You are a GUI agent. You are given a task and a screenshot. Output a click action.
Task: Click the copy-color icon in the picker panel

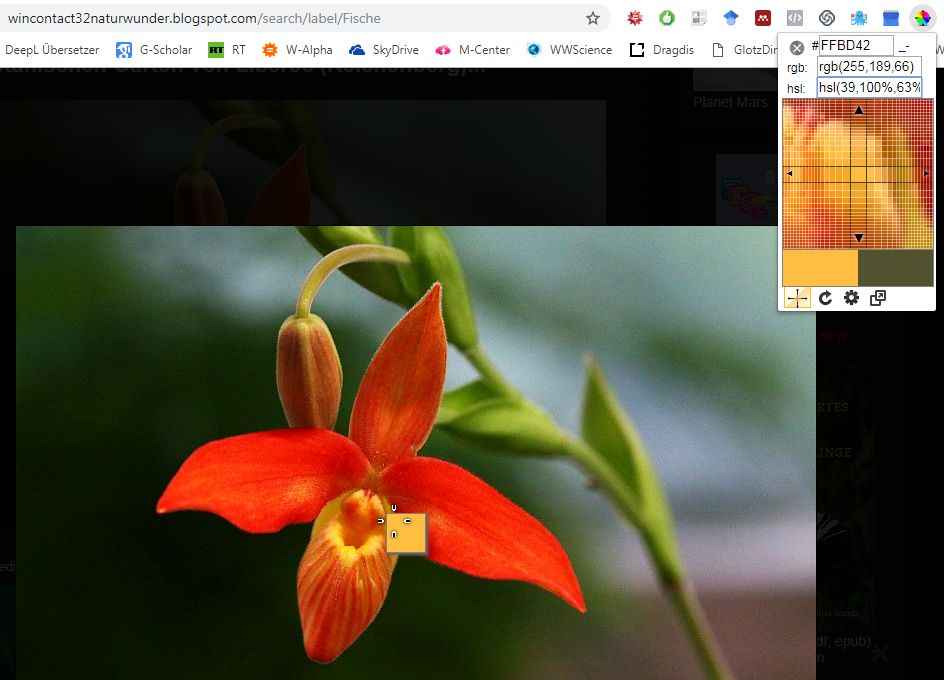[878, 298]
